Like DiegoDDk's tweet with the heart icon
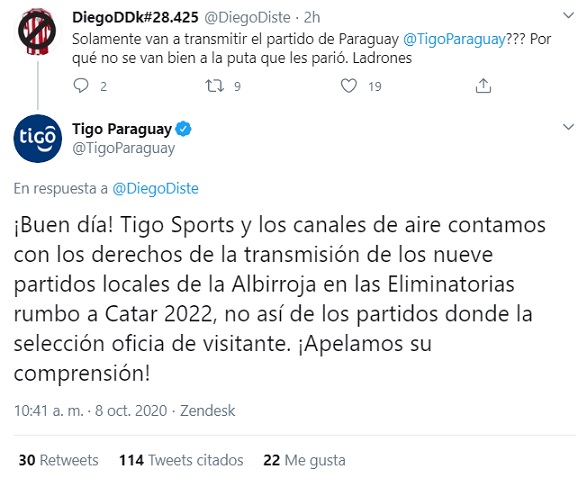Screen dimensions: 587x478 click(x=349, y=86)
